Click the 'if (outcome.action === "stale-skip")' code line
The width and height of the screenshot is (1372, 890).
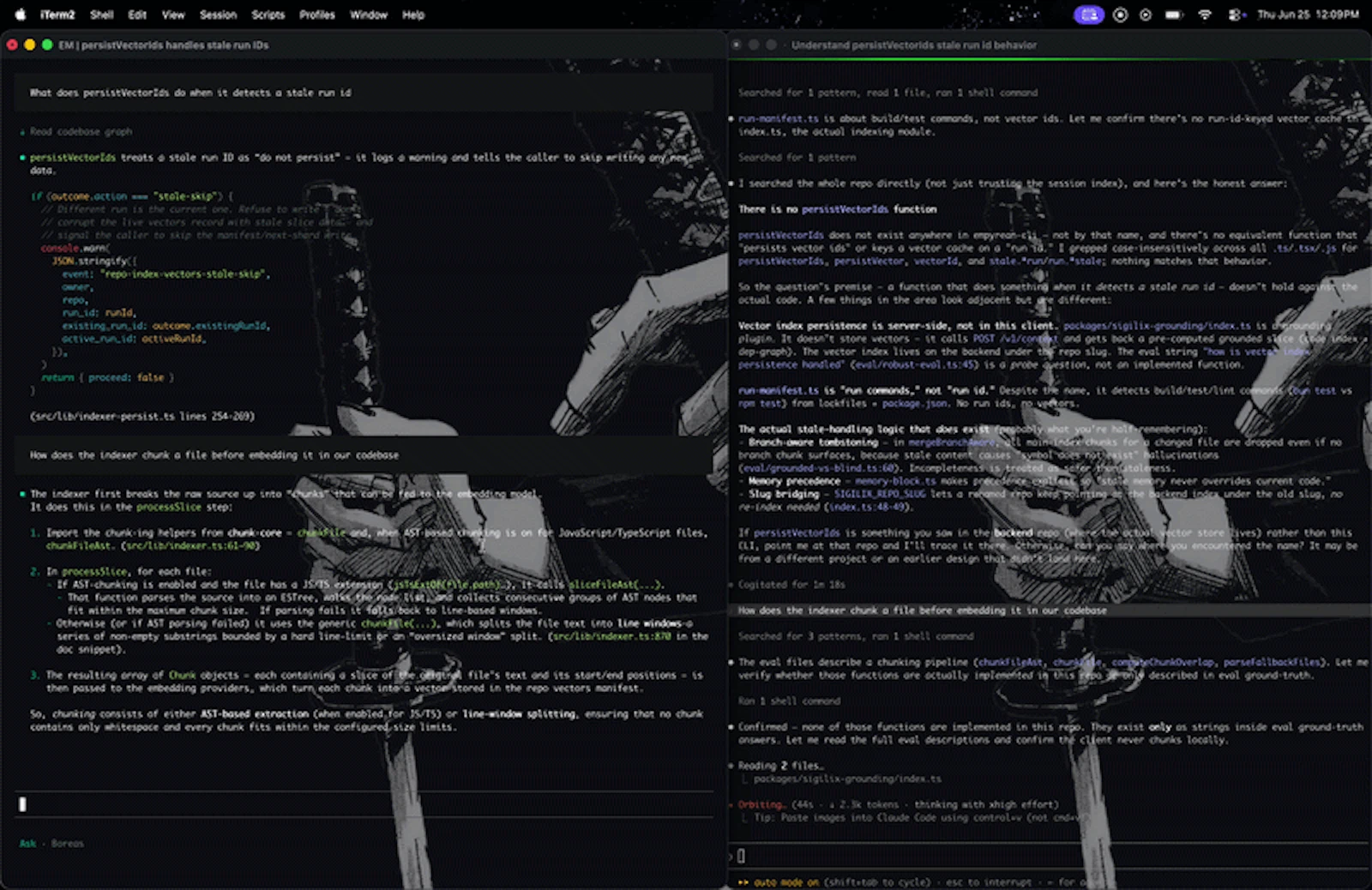click(x=132, y=196)
